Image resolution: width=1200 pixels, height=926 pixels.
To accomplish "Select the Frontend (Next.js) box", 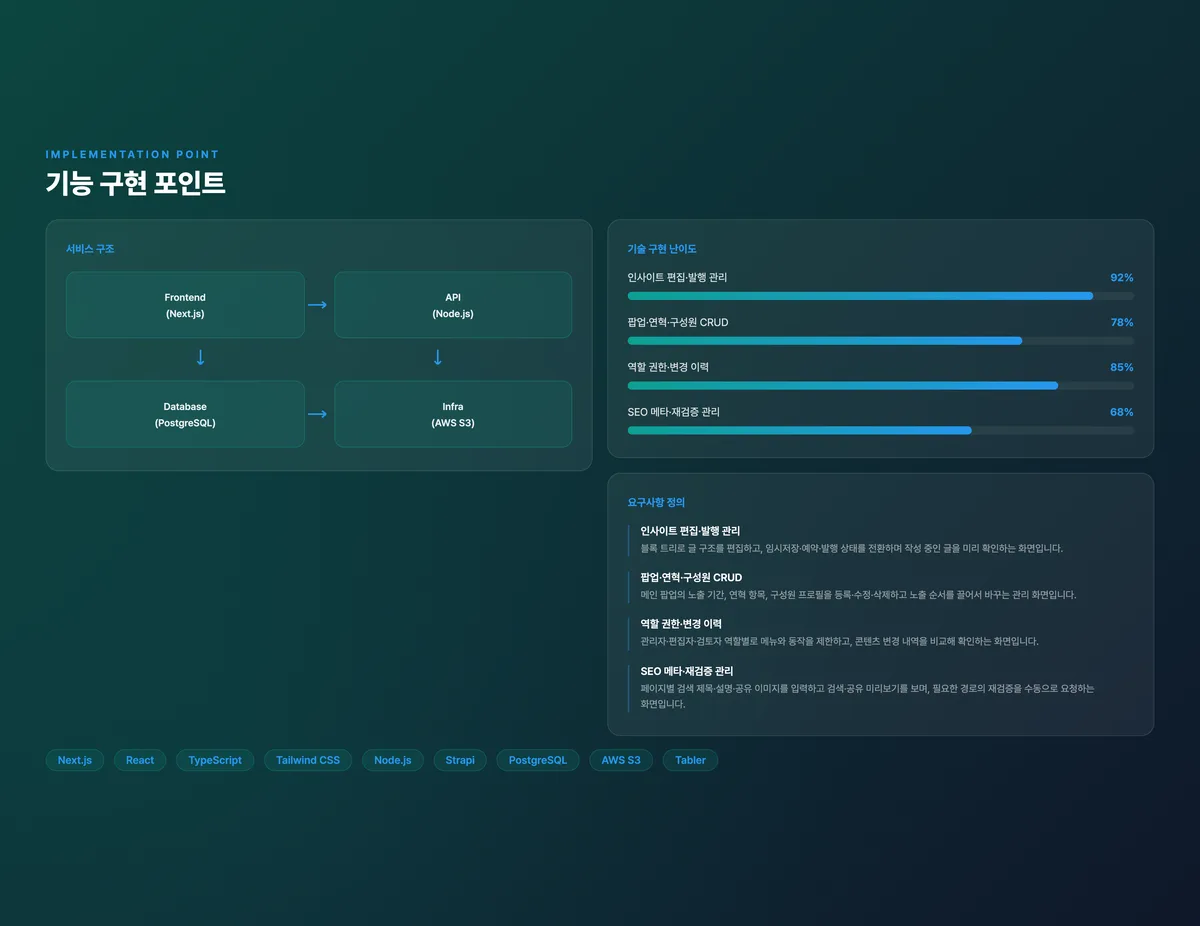I will (185, 305).
